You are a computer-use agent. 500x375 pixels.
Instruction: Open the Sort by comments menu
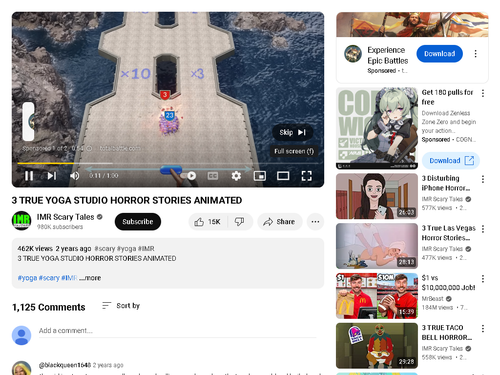[121, 305]
